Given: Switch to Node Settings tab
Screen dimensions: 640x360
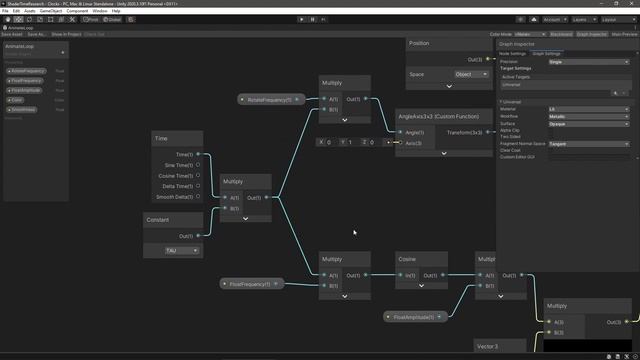Looking at the screenshot, I should point(512,53).
